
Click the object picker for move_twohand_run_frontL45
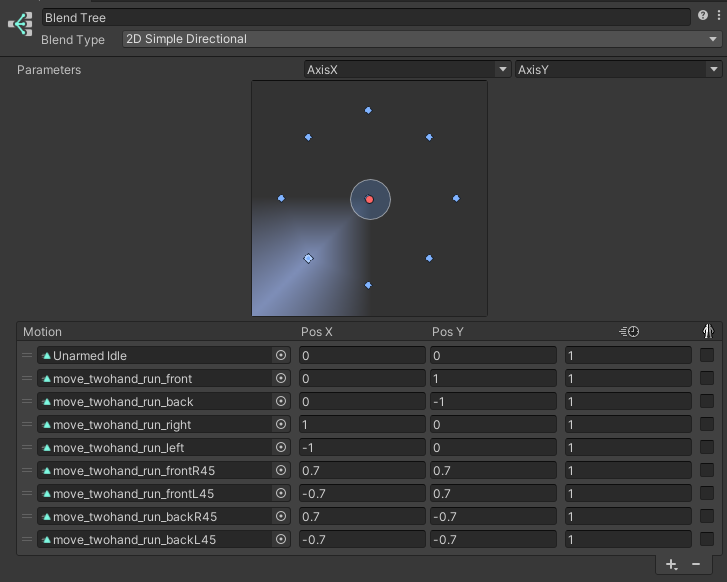pos(281,493)
